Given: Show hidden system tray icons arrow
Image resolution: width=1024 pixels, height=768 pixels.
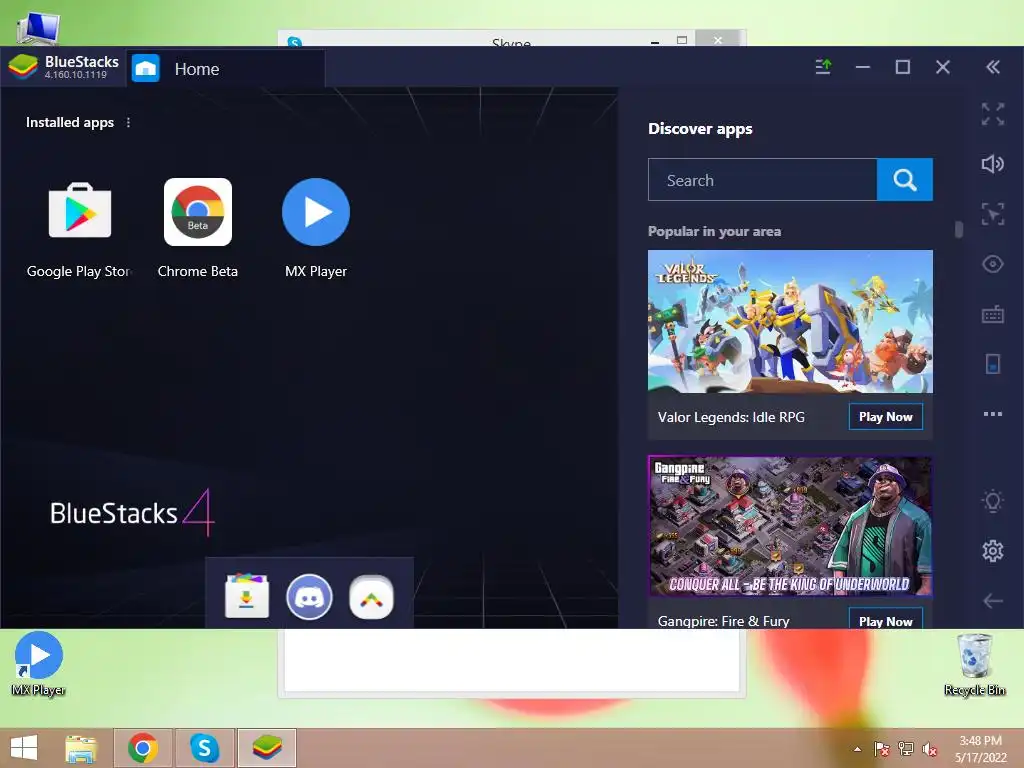Looking at the screenshot, I should [857, 749].
